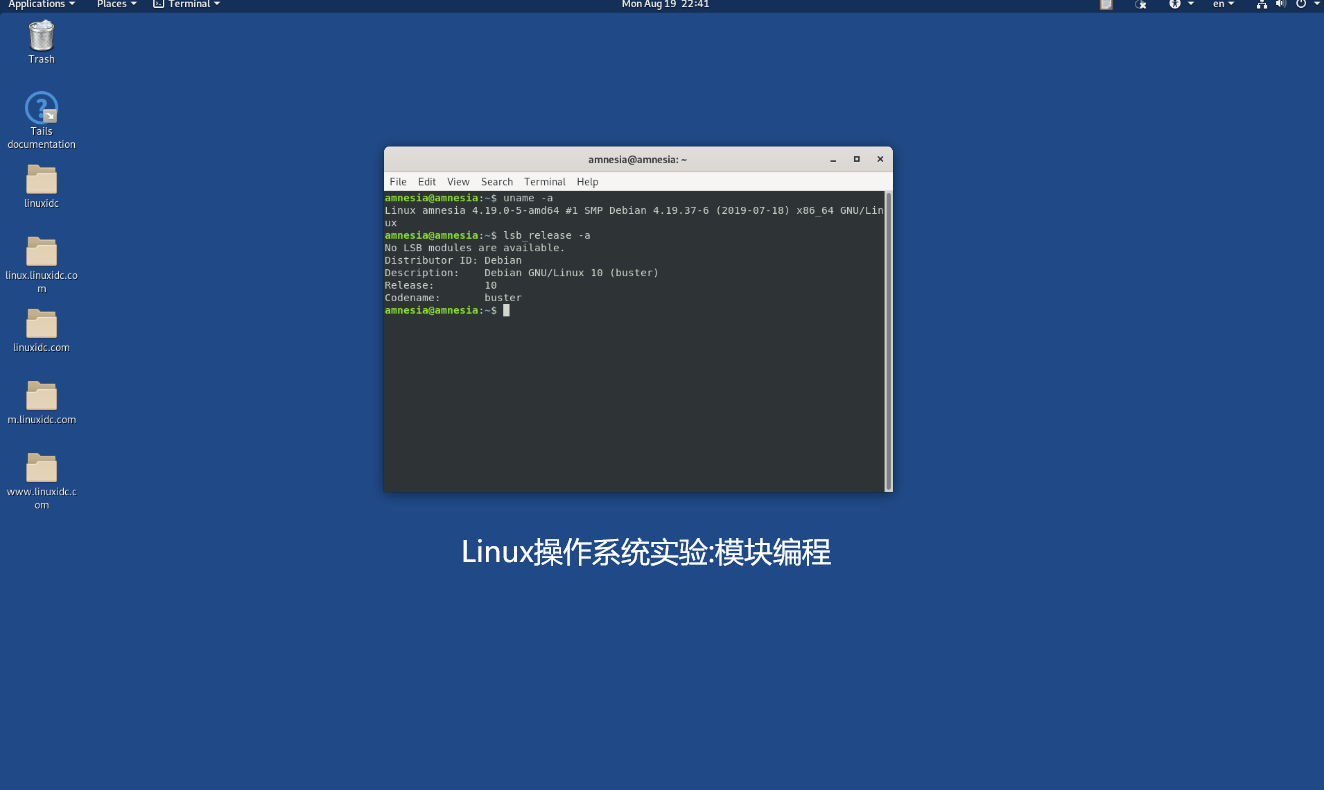This screenshot has width=1324, height=790.
Task: Expand the Applications menu
Action: (41, 5)
